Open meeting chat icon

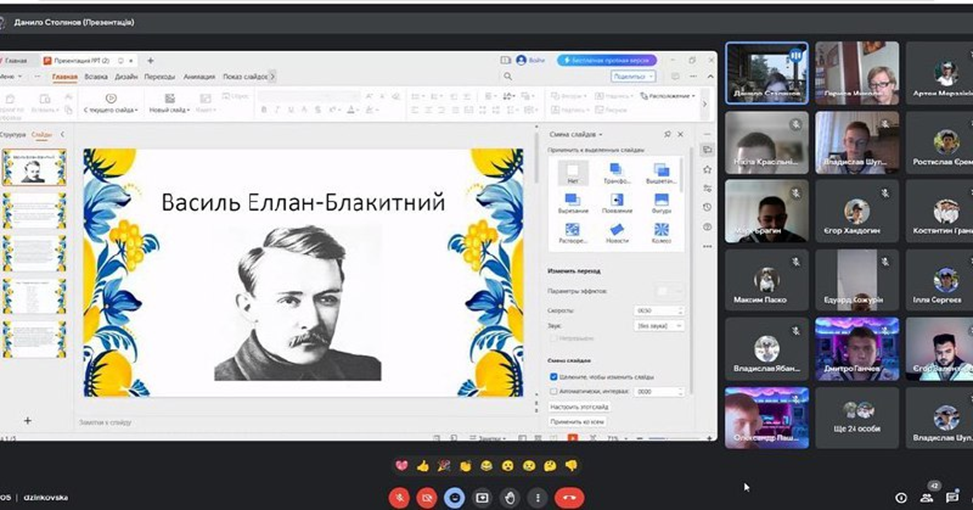[x=953, y=498]
